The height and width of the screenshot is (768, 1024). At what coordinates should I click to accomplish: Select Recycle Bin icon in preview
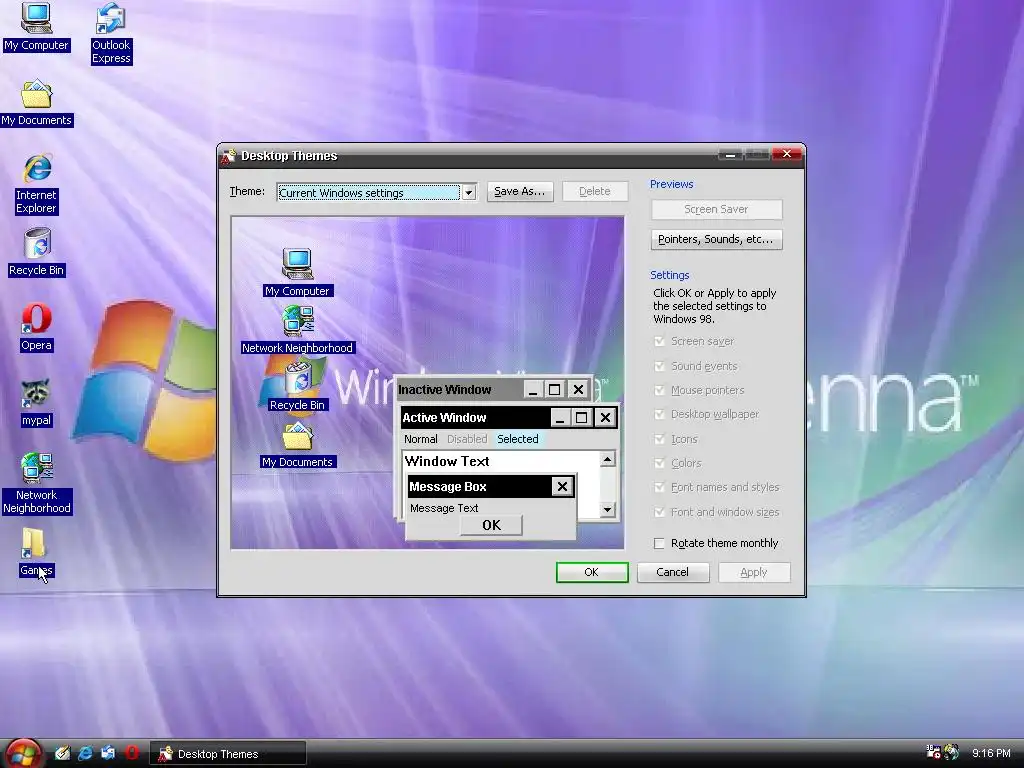click(298, 387)
